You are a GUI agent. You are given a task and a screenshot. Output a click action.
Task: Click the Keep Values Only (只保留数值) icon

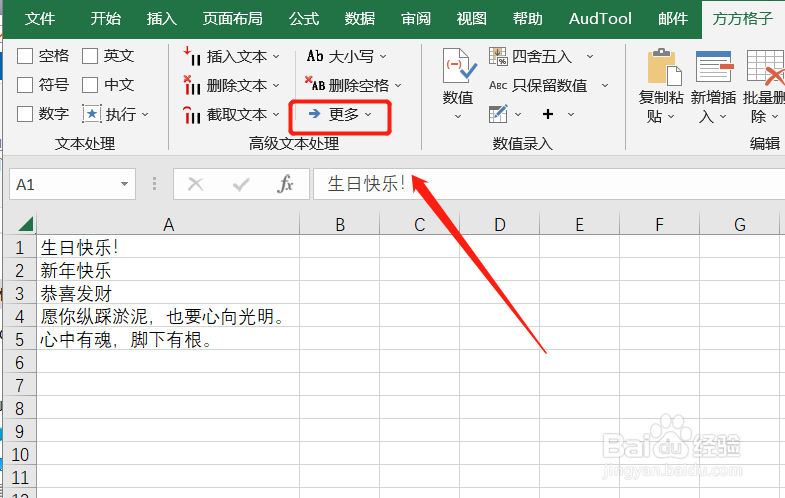tap(498, 85)
